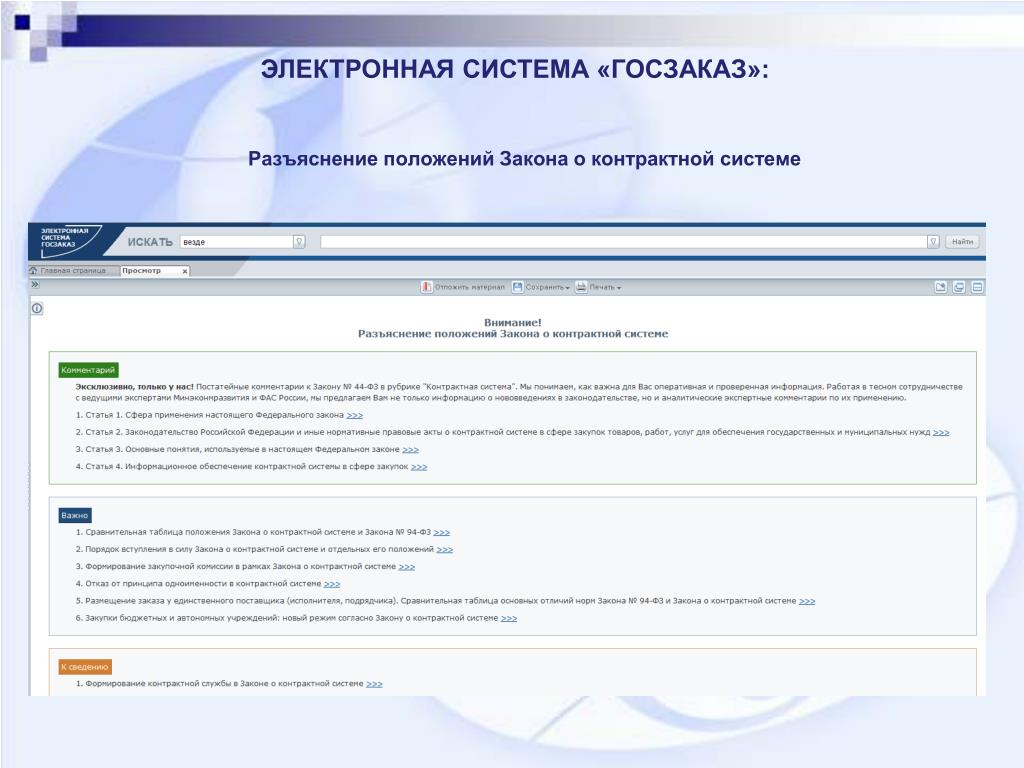Open the Порядок вступления в силу link
The image size is (1024, 768).
point(445,549)
